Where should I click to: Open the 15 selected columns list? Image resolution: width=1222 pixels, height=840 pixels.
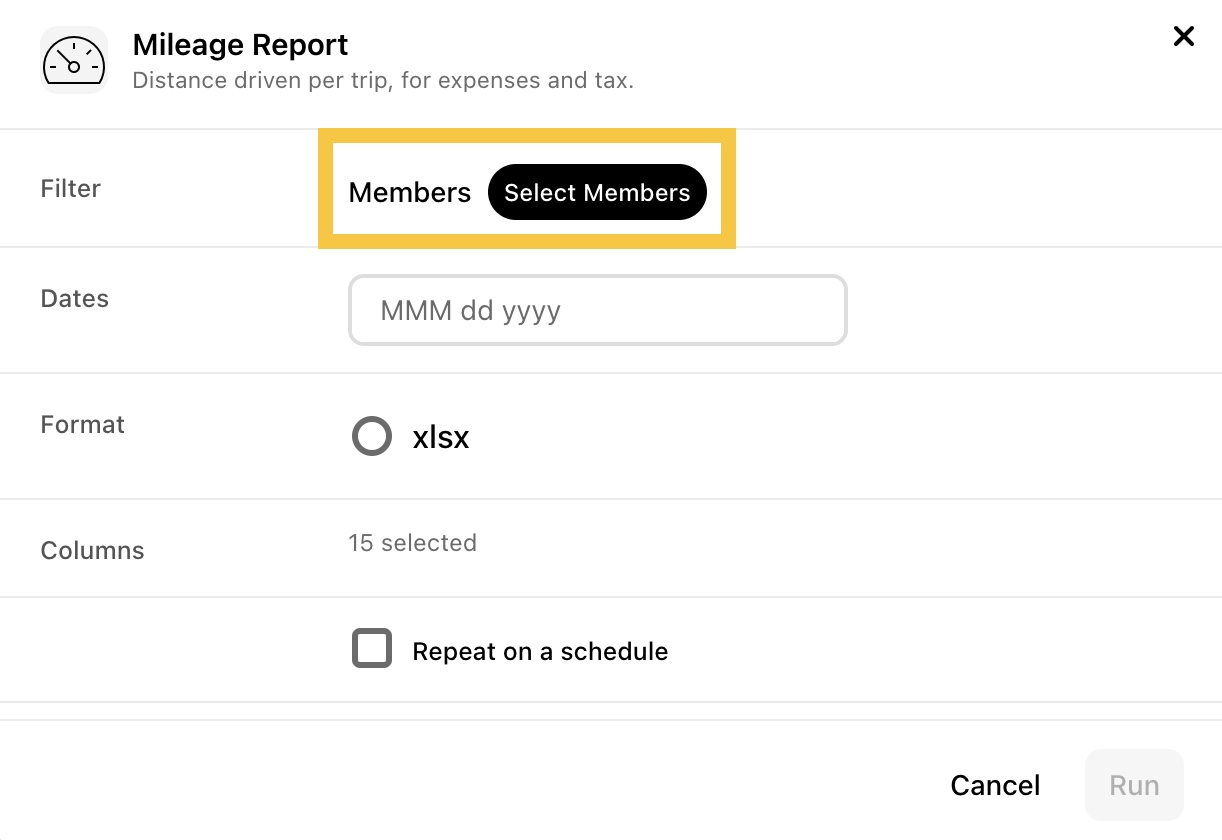tap(412, 543)
